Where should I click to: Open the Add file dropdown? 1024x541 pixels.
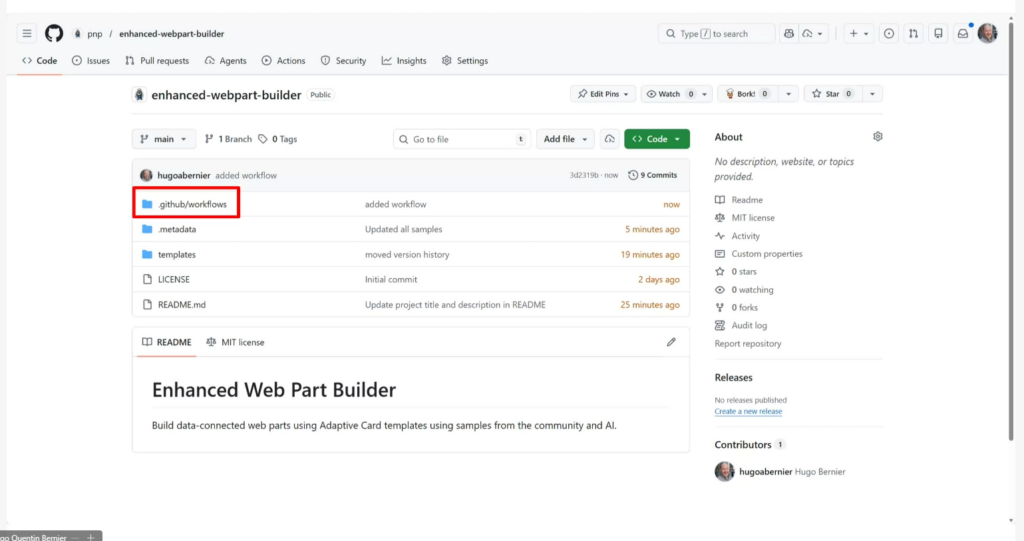click(565, 139)
